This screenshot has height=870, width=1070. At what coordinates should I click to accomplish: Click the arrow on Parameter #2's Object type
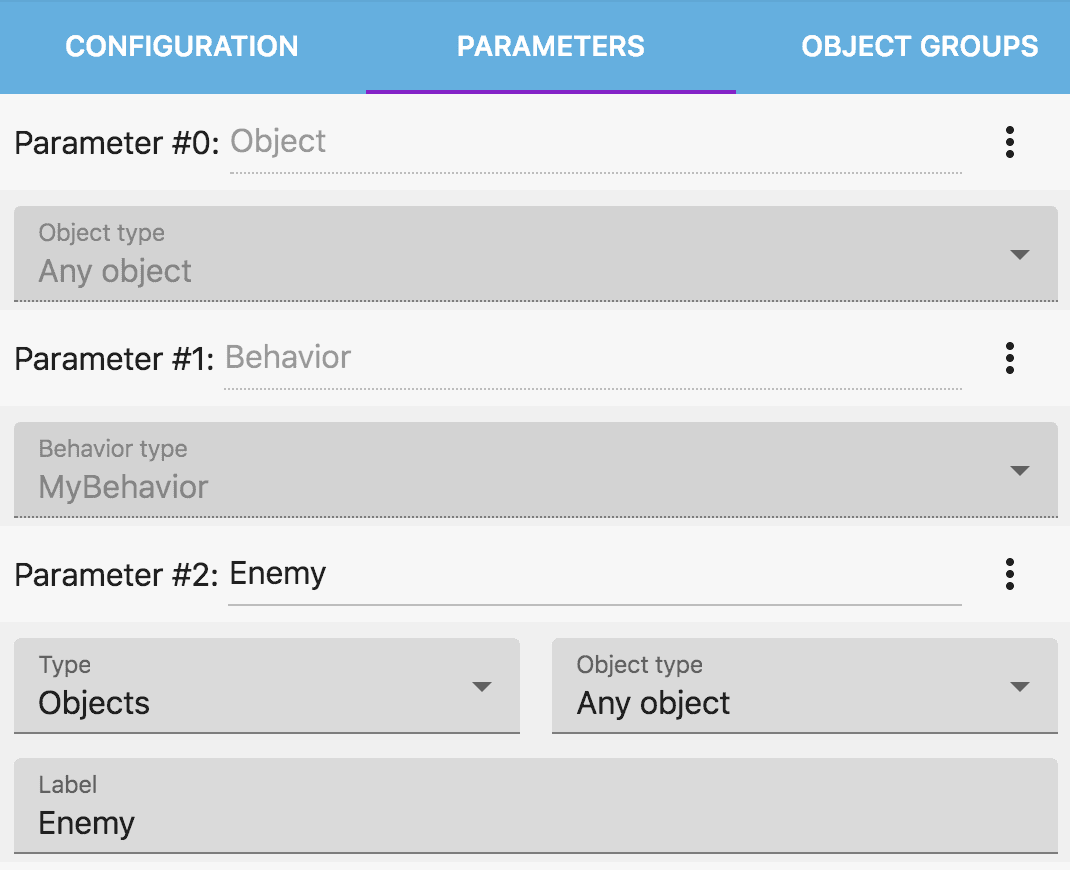1020,687
